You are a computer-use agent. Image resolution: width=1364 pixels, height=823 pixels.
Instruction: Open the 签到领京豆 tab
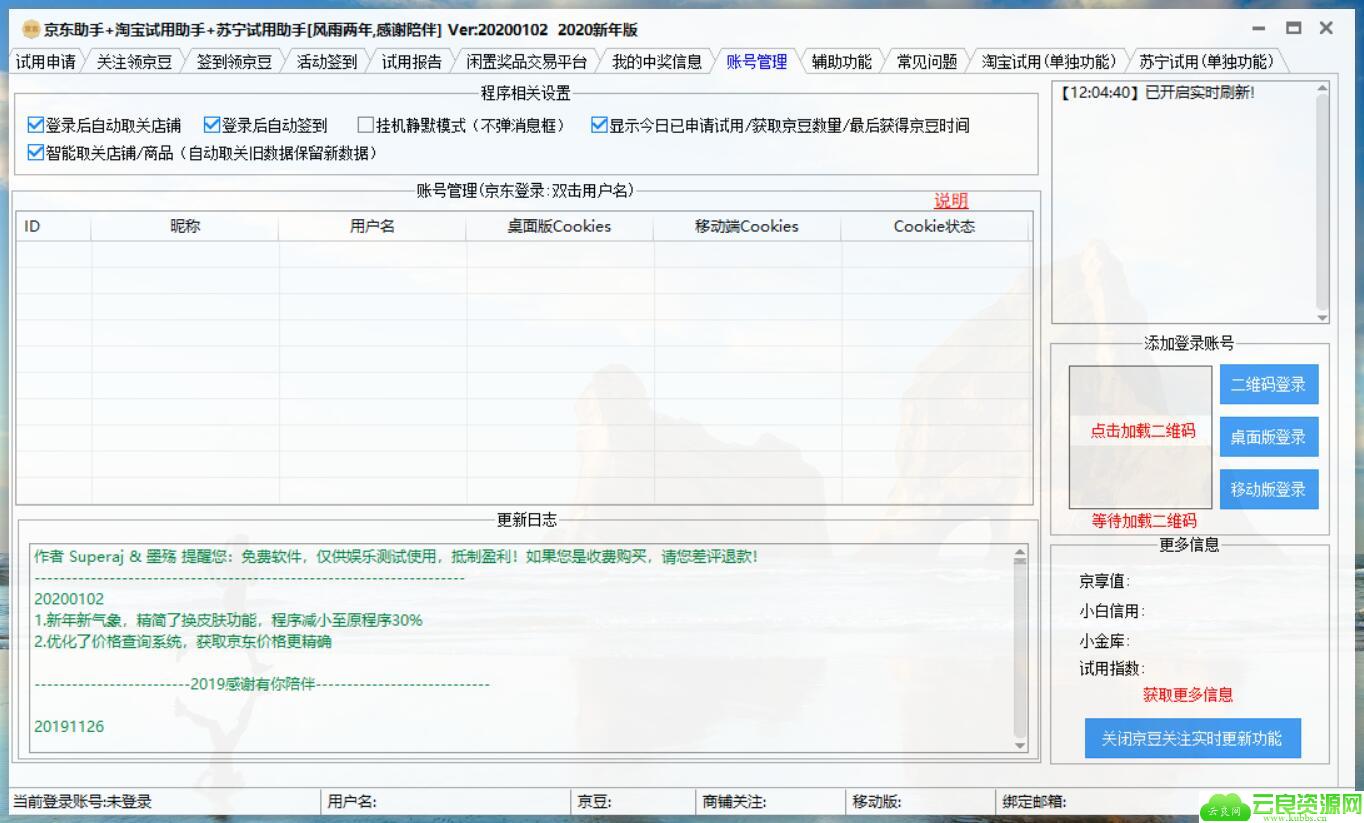234,62
